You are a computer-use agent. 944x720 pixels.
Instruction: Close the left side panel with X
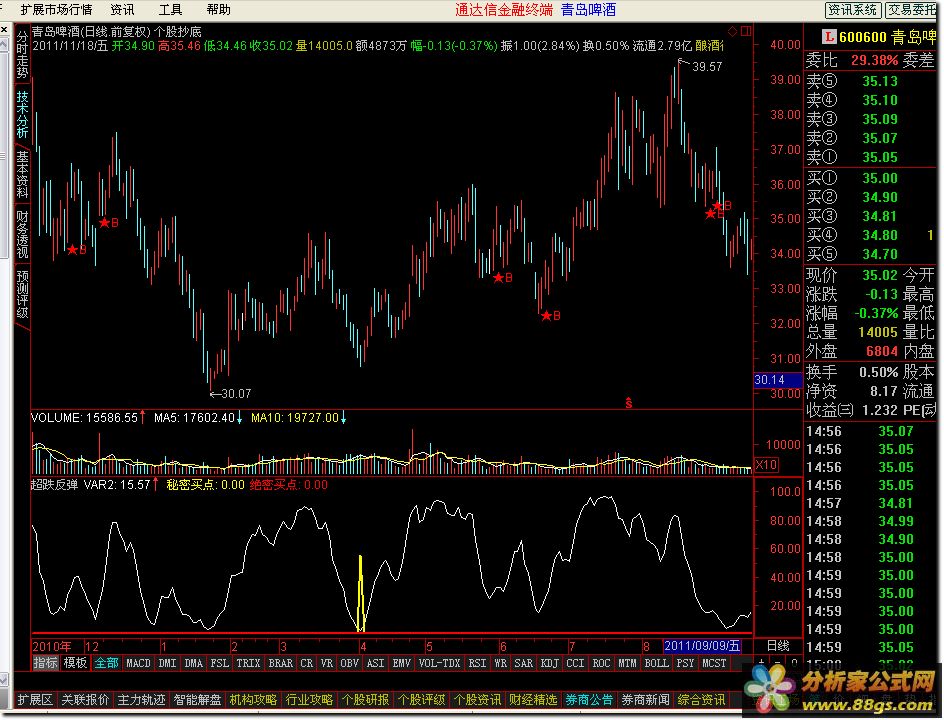coord(4,29)
